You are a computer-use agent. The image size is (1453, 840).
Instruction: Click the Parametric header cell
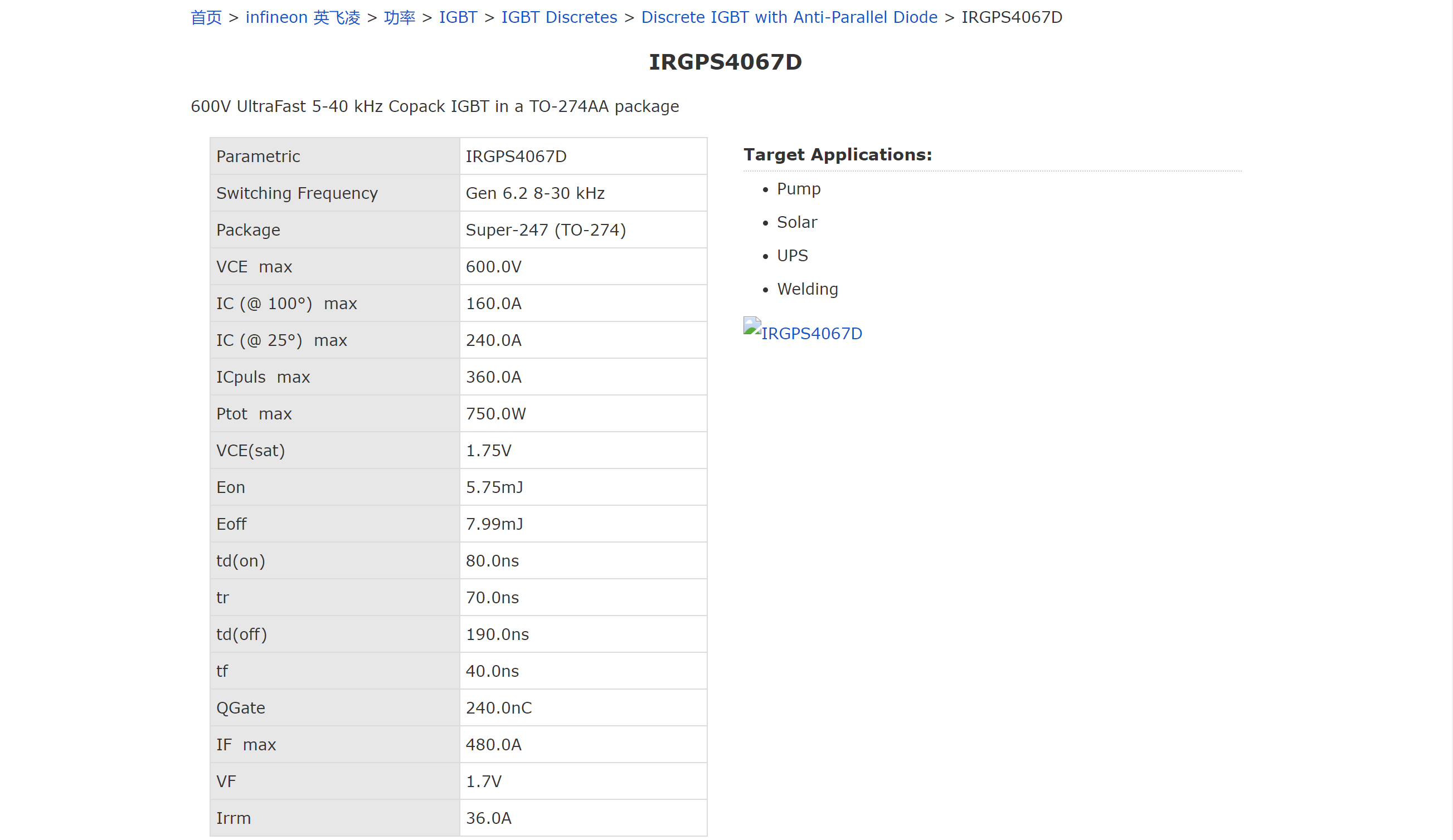point(335,156)
